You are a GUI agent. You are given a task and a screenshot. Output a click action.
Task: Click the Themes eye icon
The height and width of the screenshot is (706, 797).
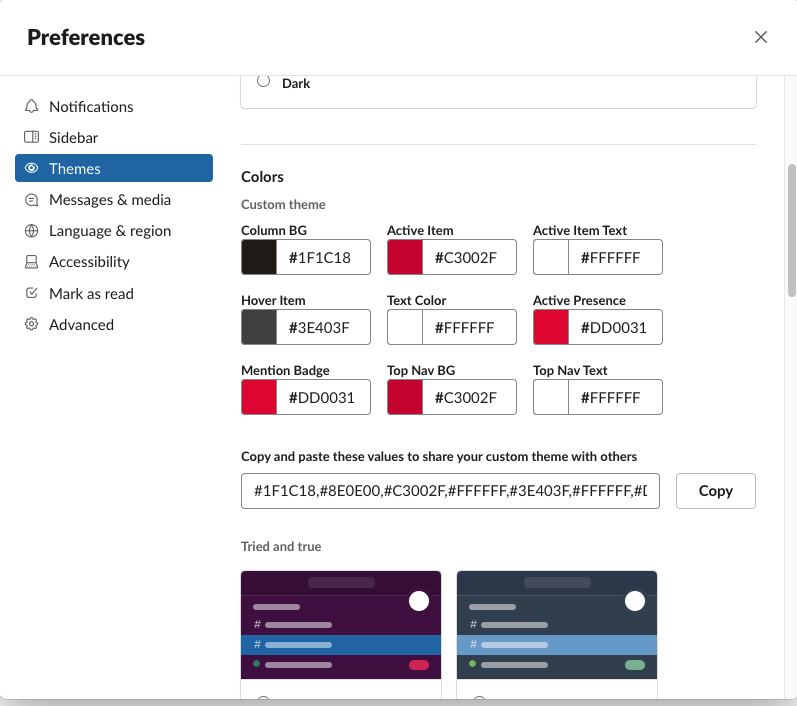pos(32,168)
